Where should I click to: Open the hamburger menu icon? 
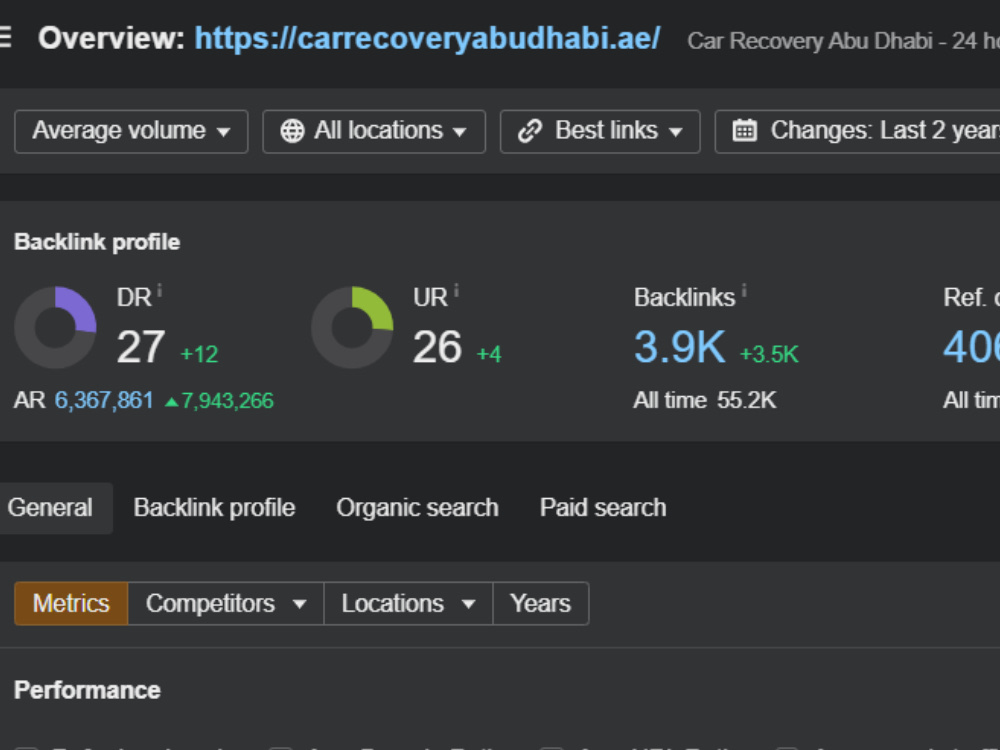click(5, 38)
